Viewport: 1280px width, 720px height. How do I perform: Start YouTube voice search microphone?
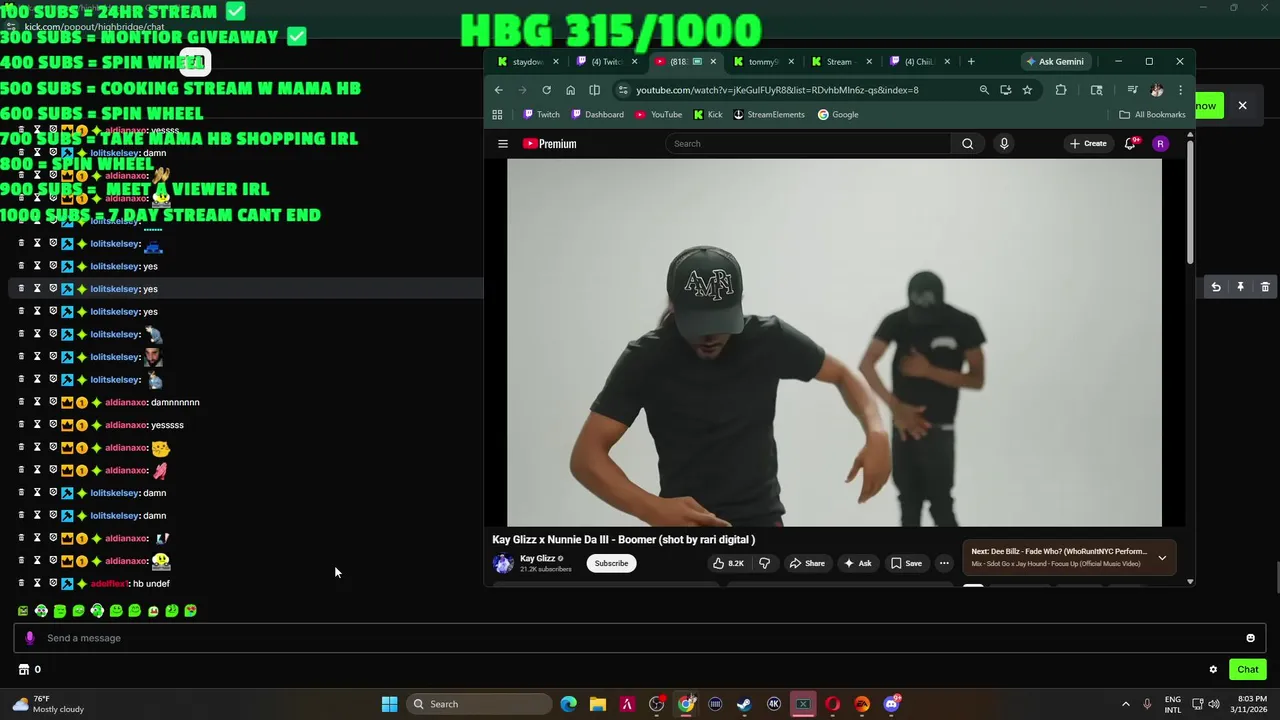tap(1004, 144)
